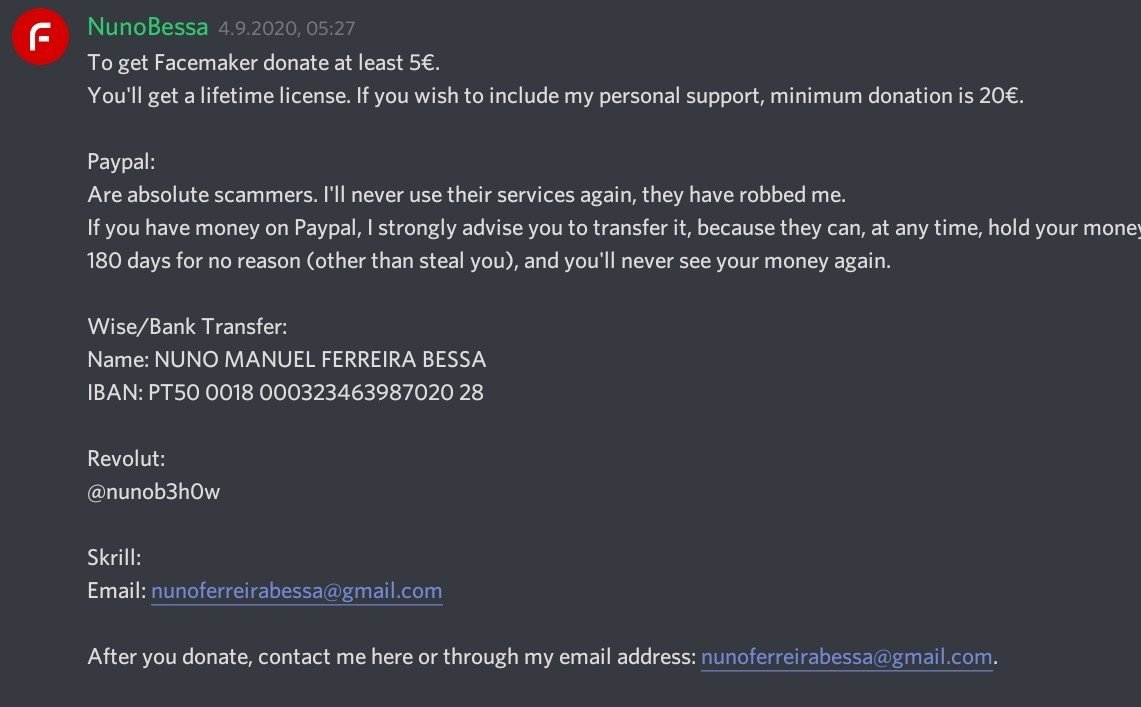Open the Skrill email address link
The width and height of the screenshot is (1141, 707).
point(296,590)
